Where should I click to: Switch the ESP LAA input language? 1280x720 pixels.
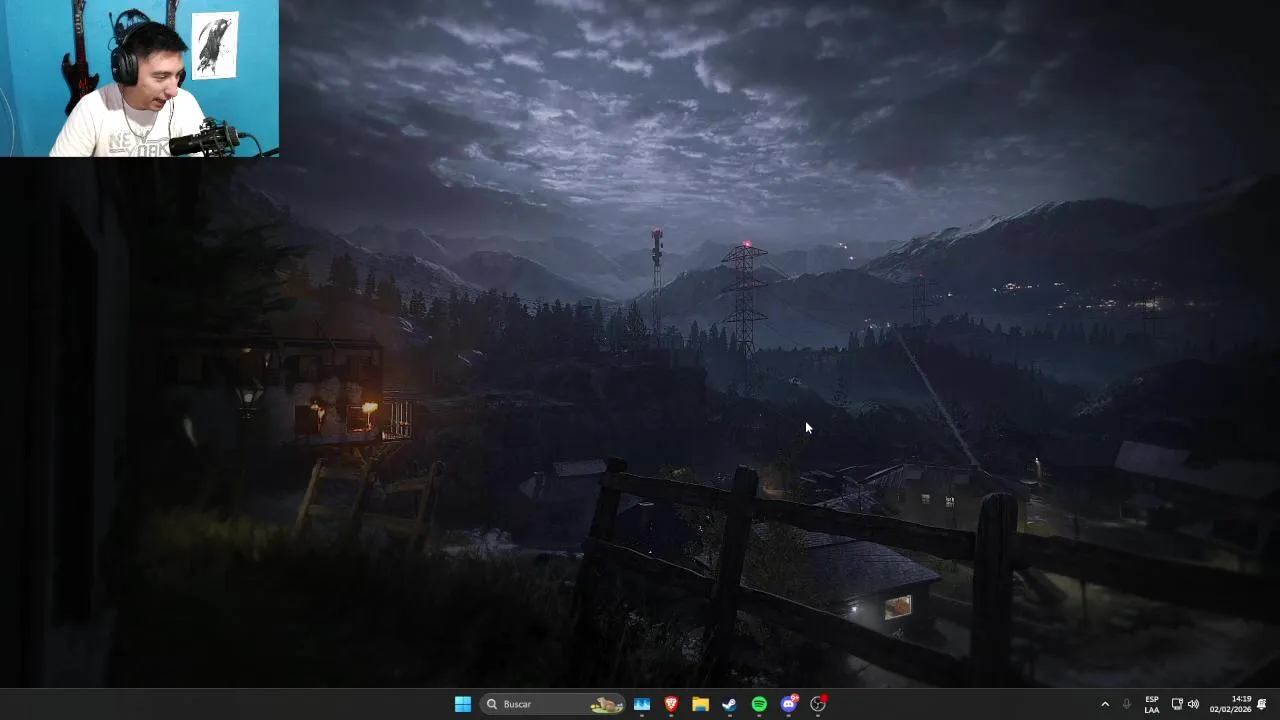tap(1152, 704)
